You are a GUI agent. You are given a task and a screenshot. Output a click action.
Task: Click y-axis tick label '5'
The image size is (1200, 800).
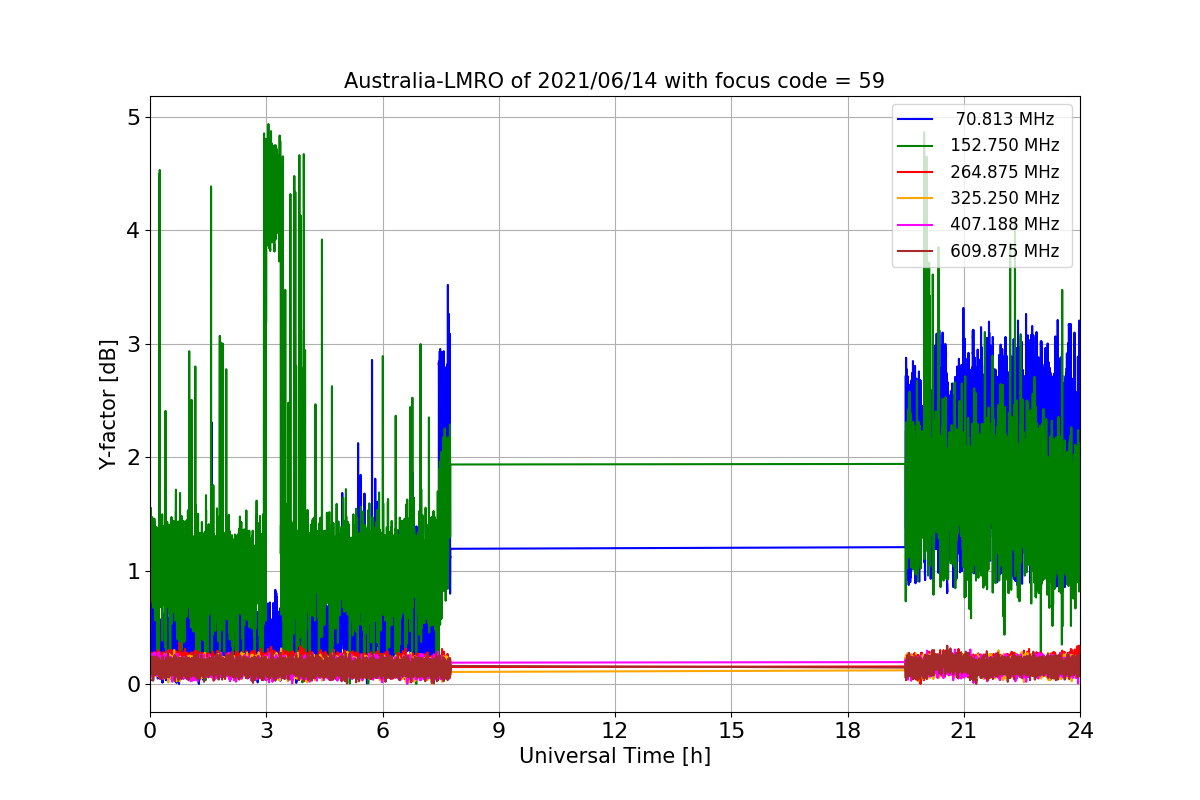tap(133, 118)
